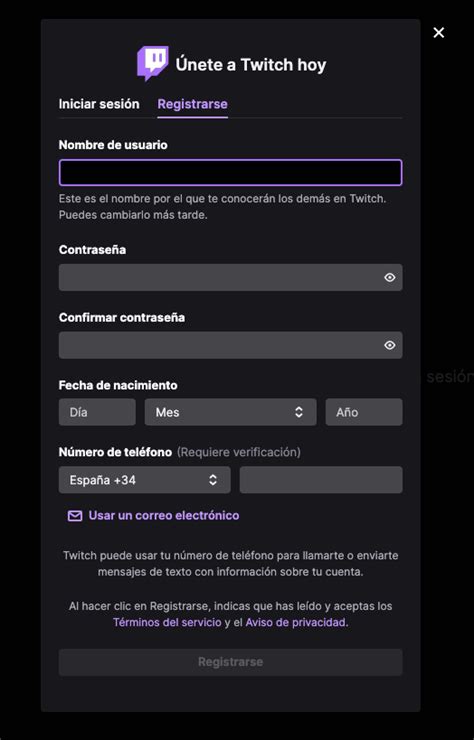Click the Registrarse submit button
Viewport: 474px width, 740px height.
(x=230, y=662)
